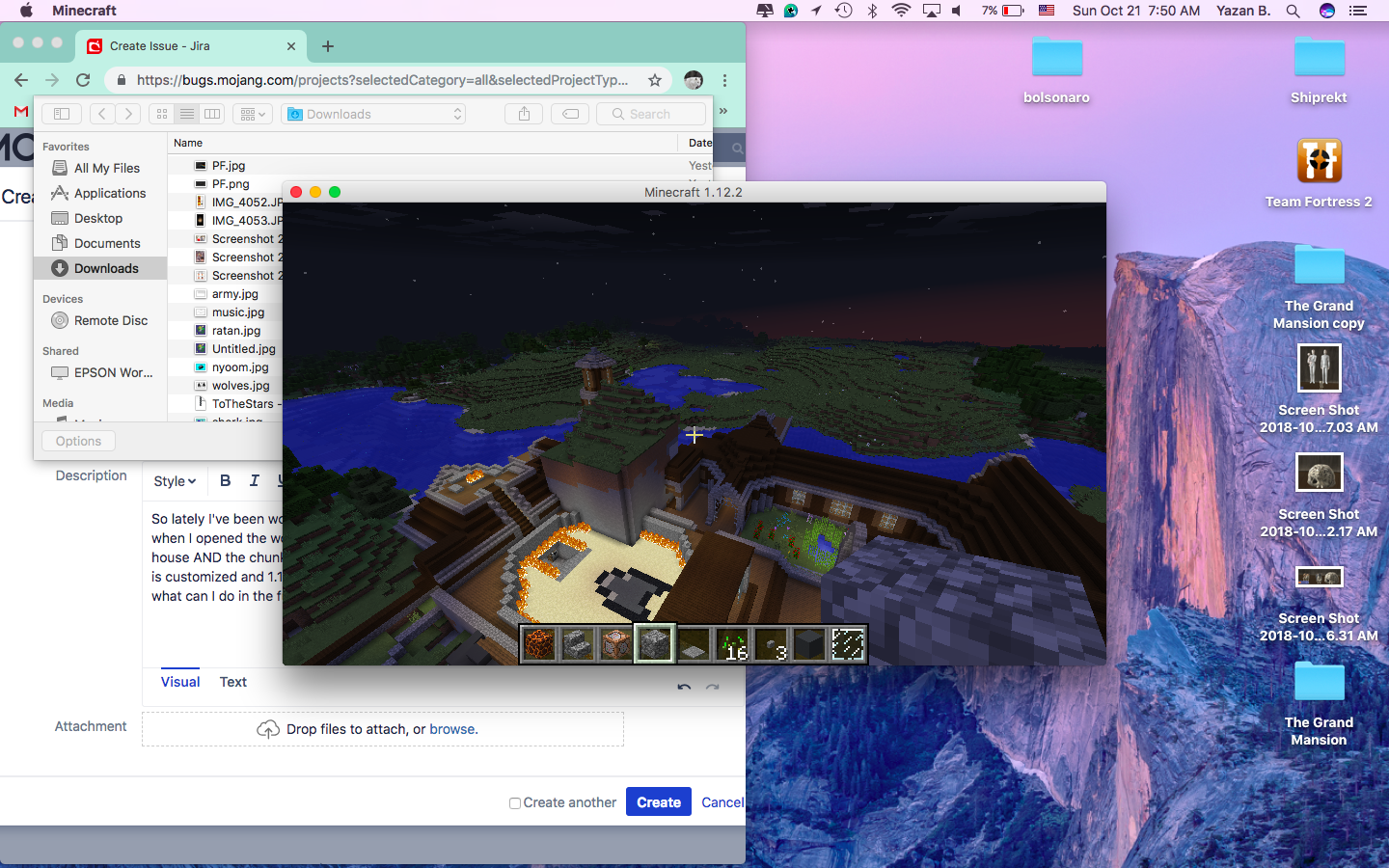The width and height of the screenshot is (1389, 868).
Task: Toggle the file dialog sidebar
Action: click(62, 114)
